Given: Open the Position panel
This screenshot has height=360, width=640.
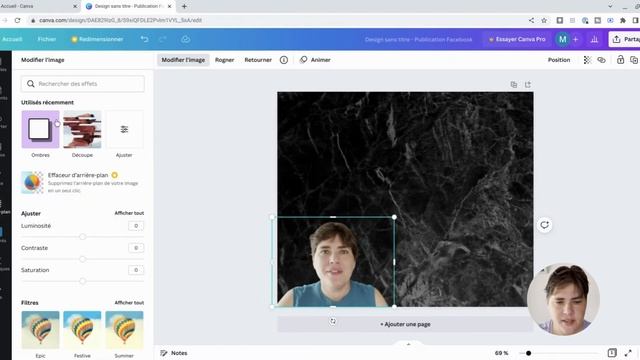Looking at the screenshot, I should coord(559,60).
